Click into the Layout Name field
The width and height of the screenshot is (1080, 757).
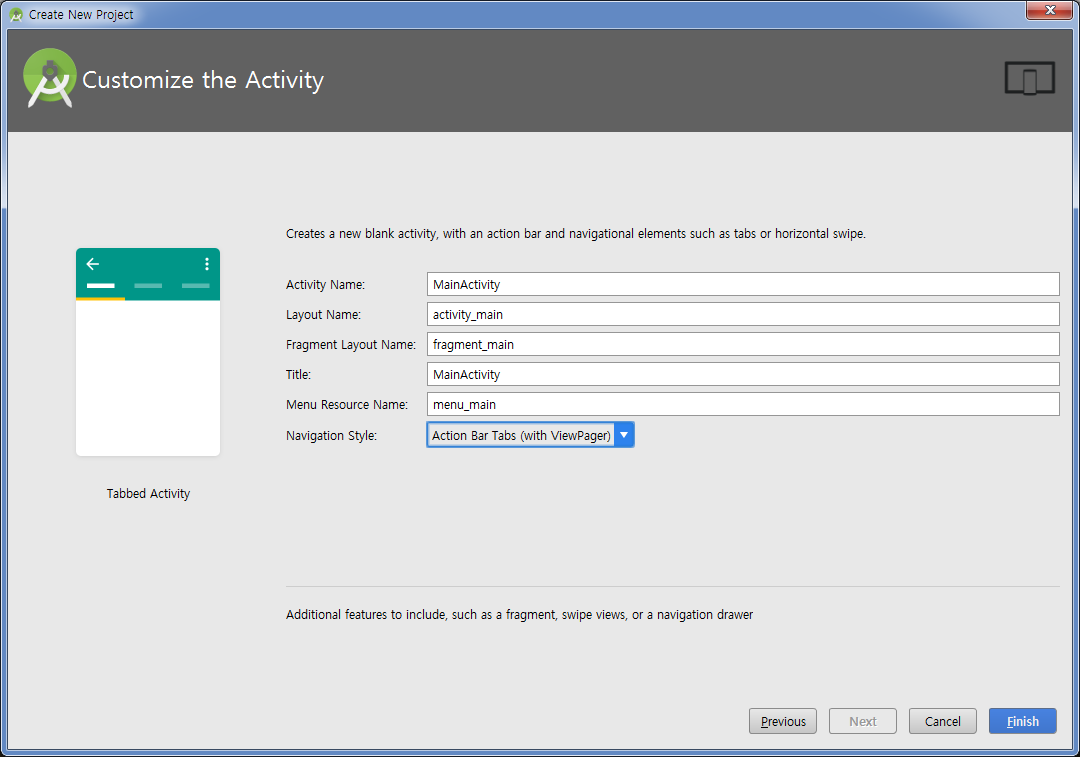742,315
